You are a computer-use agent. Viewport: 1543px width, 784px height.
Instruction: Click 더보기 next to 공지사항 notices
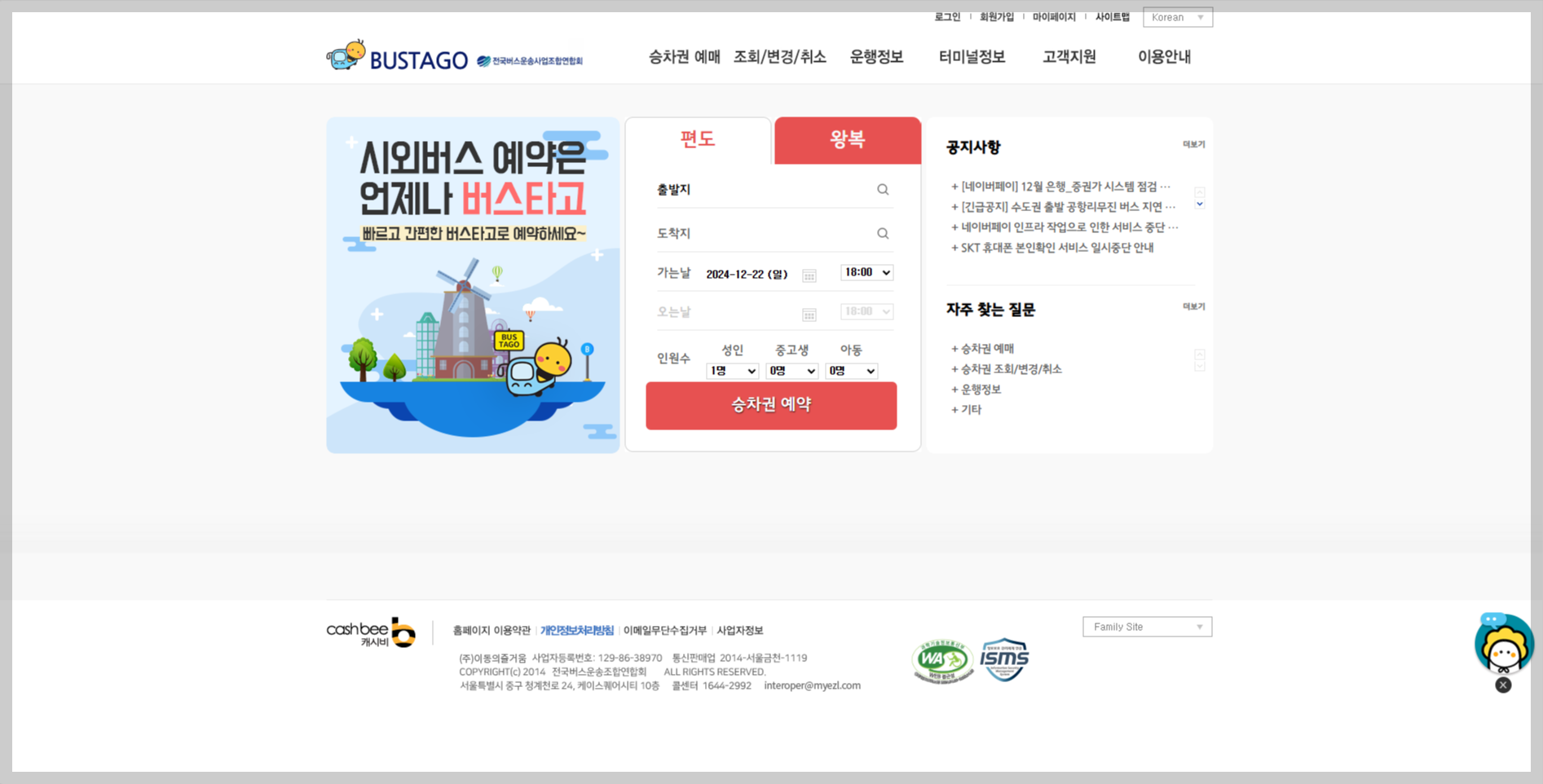pyautogui.click(x=1193, y=144)
